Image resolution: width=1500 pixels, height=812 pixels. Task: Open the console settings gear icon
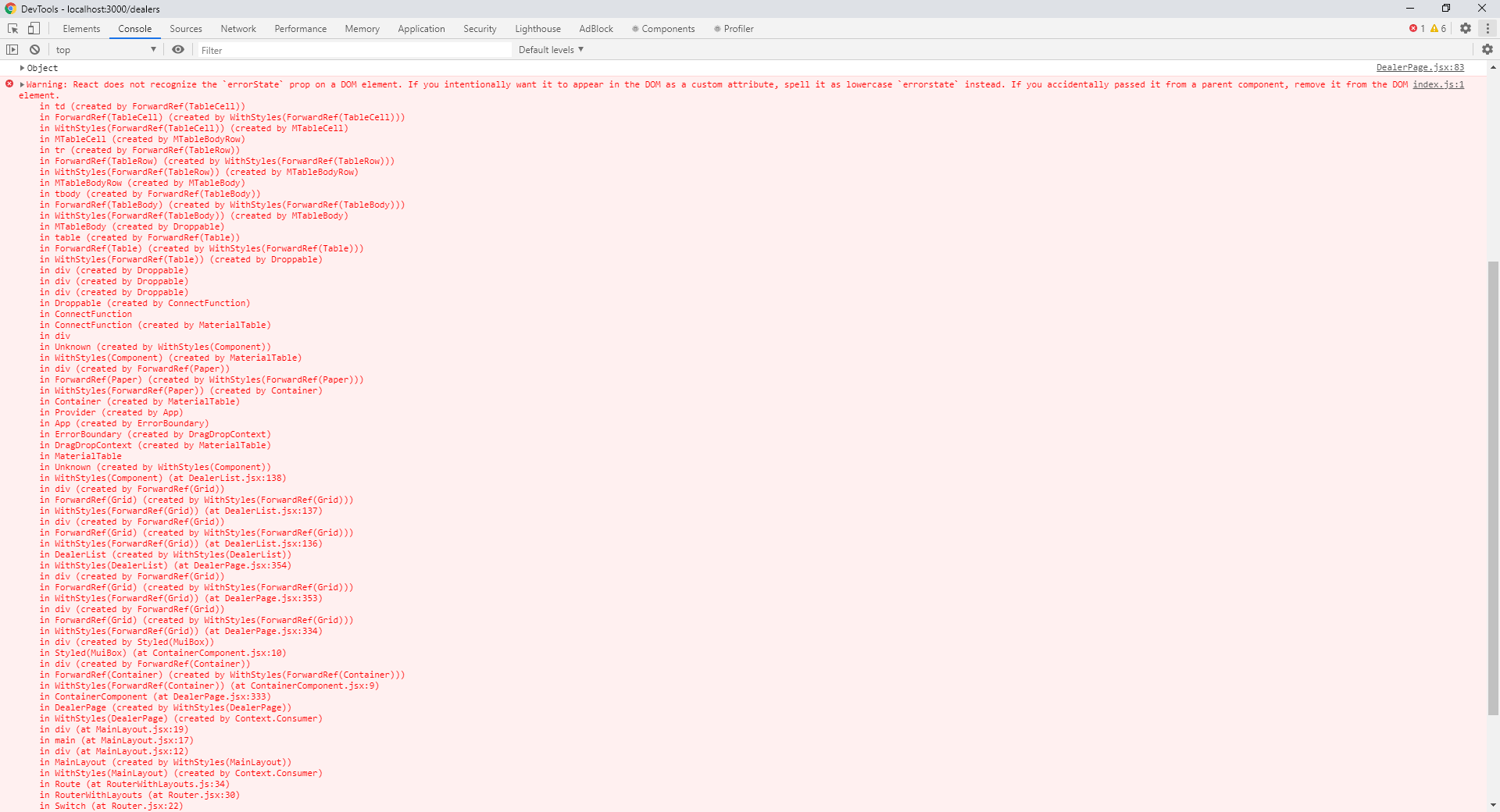pyautogui.click(x=1487, y=49)
